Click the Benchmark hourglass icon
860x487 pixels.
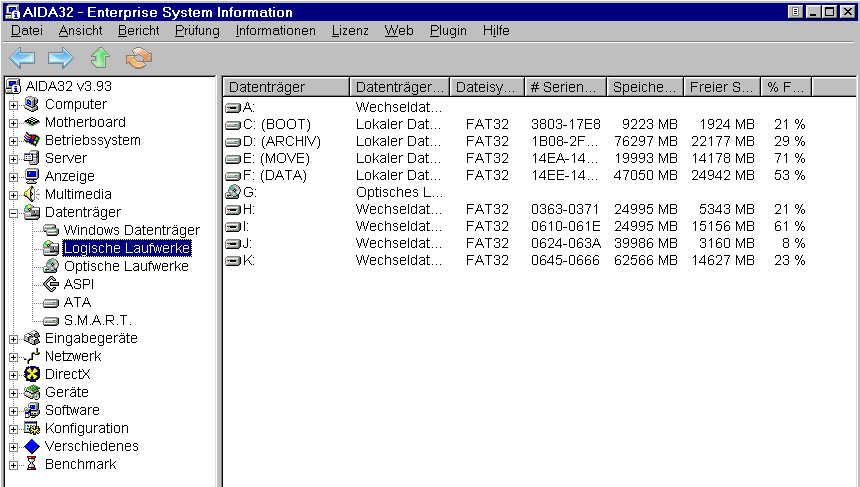(x=32, y=464)
